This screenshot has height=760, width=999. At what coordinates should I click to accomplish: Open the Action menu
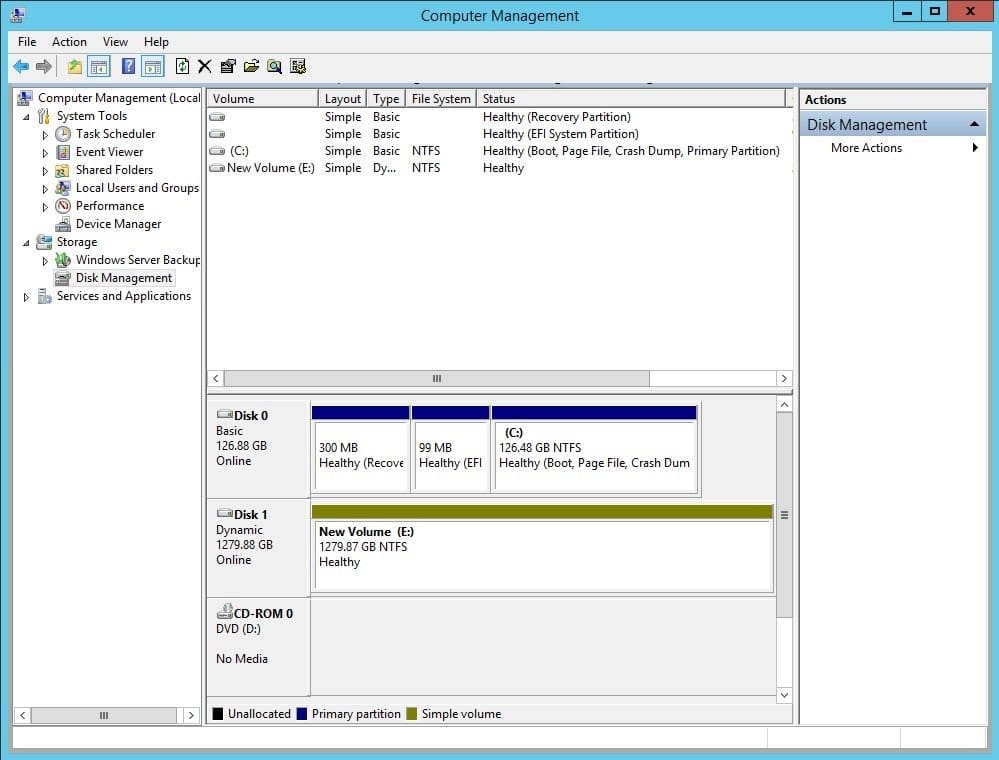[69, 42]
